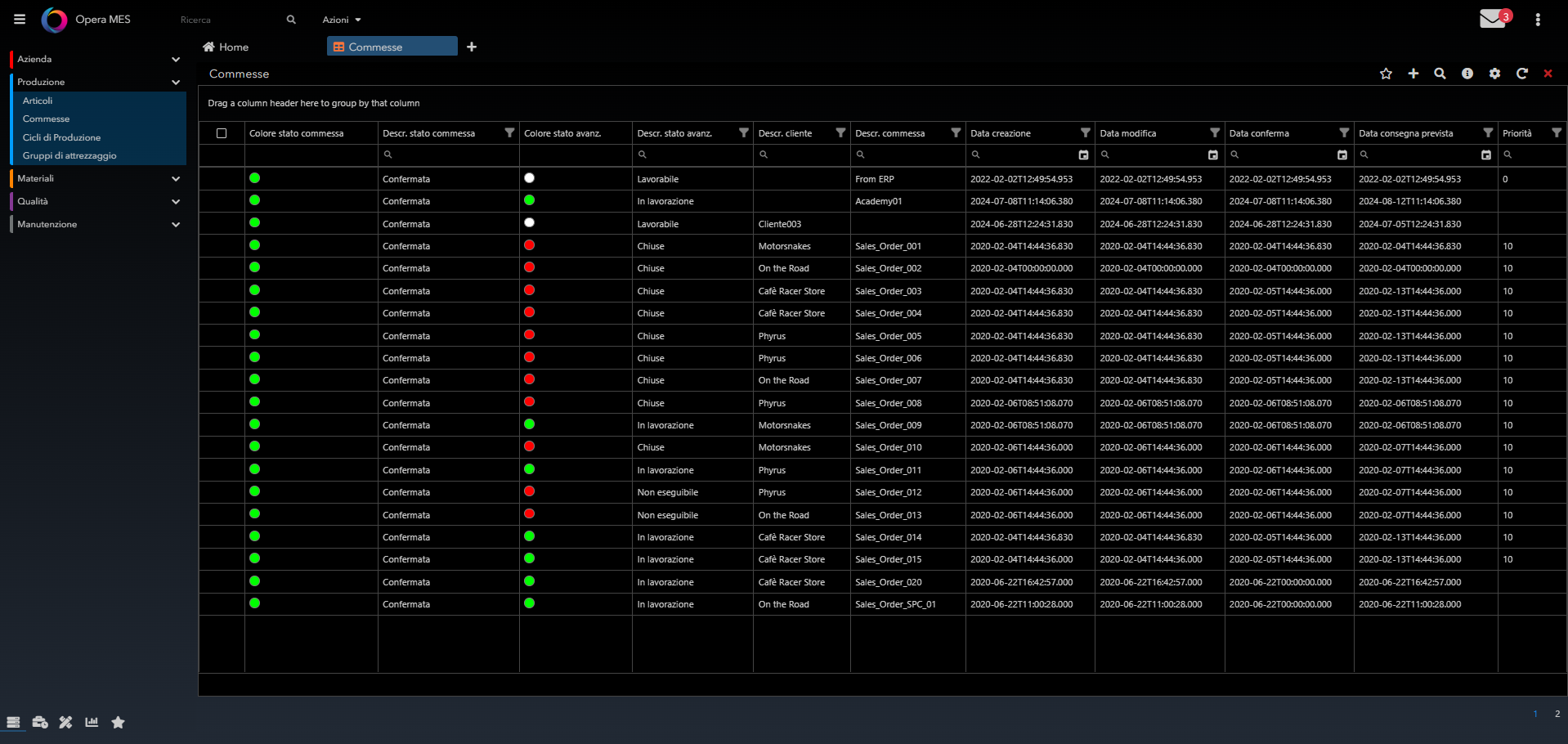The width and height of the screenshot is (1568, 744).
Task: Open the hamburger menu next to Opera MES
Action: click(x=20, y=19)
